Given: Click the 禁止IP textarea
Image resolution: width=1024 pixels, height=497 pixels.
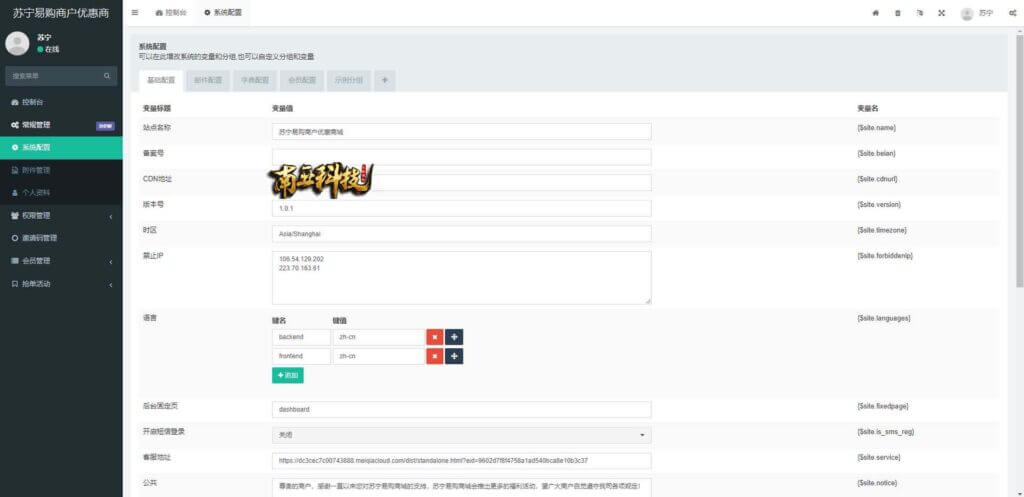Looking at the screenshot, I should 462,278.
